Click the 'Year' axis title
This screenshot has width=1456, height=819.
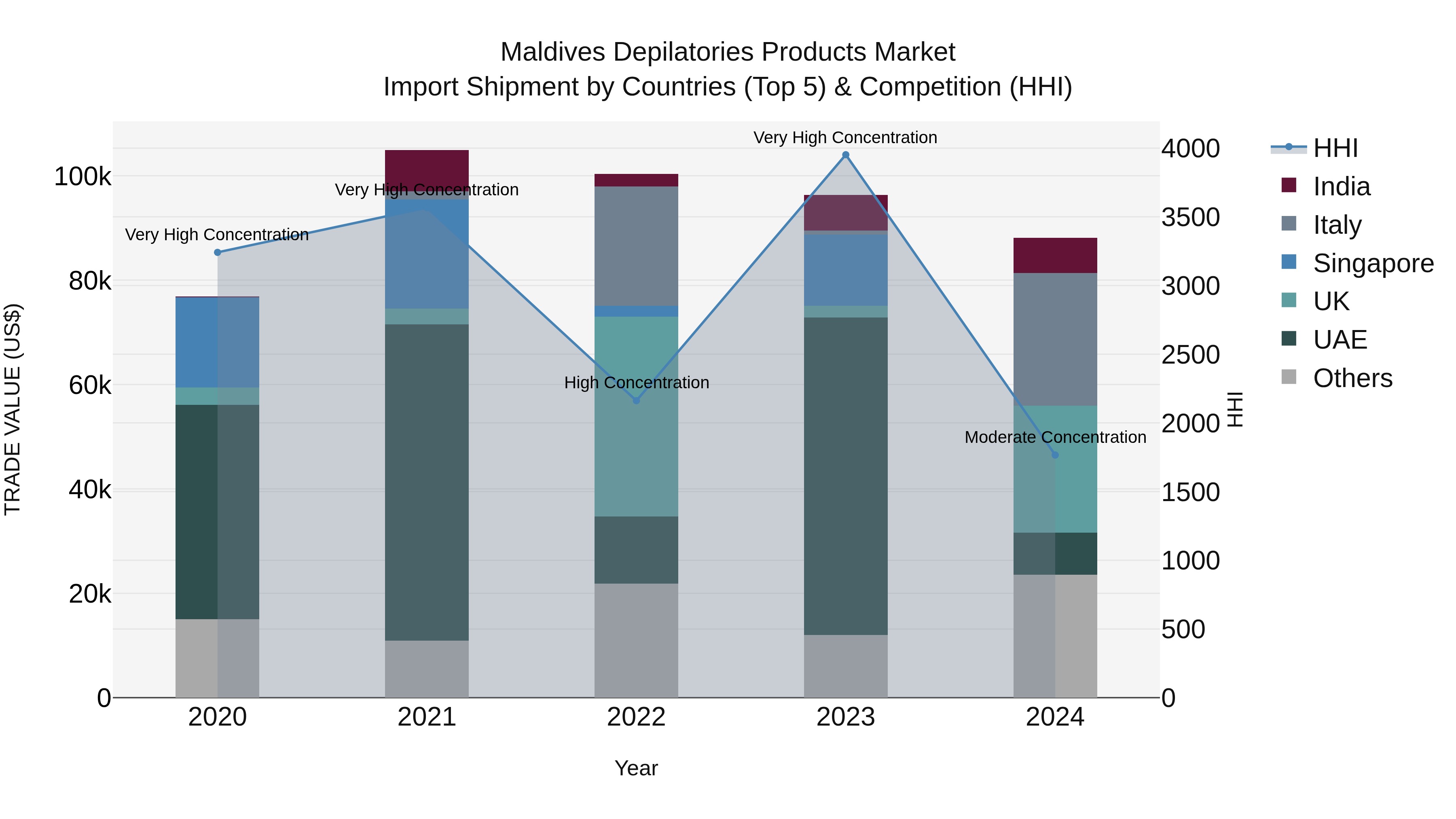636,768
